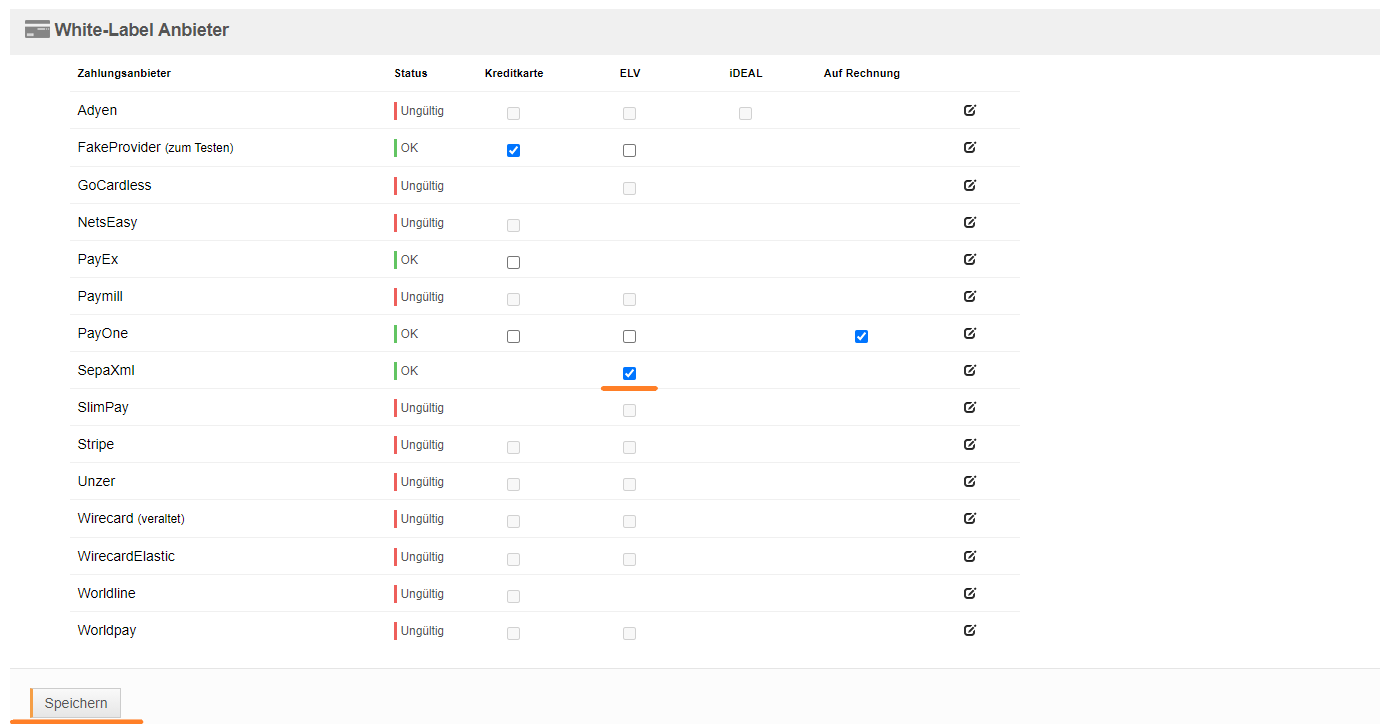1399x724 pixels.
Task: Toggle Adyen Kreditkarte checkbox
Action: (513, 113)
